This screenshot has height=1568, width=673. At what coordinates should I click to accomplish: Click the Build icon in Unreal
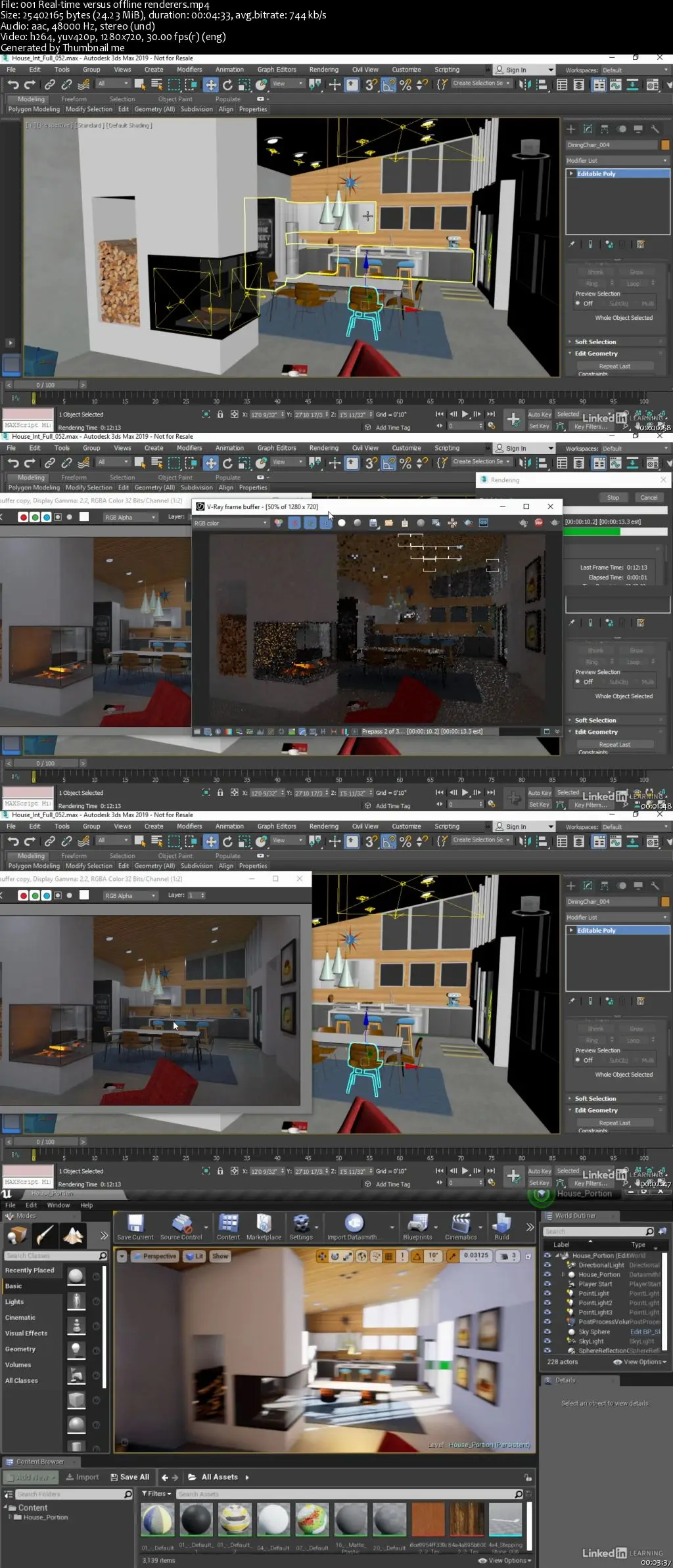pyautogui.click(x=501, y=1226)
